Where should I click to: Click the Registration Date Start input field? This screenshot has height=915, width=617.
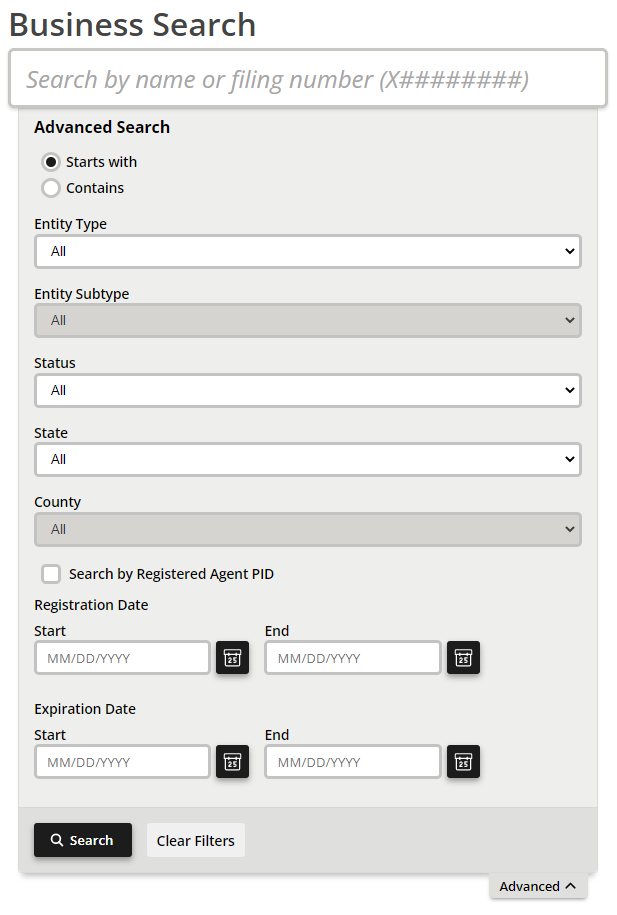[x=122, y=658]
